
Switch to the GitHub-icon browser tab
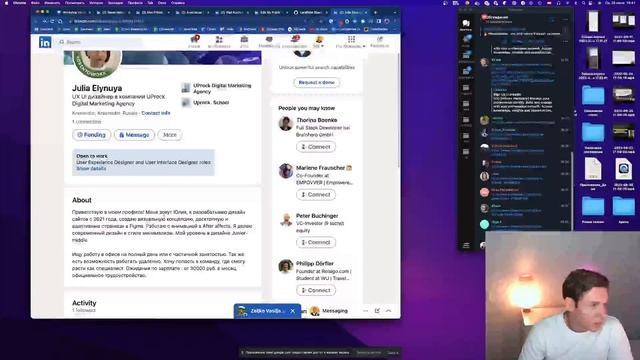pos(312,13)
